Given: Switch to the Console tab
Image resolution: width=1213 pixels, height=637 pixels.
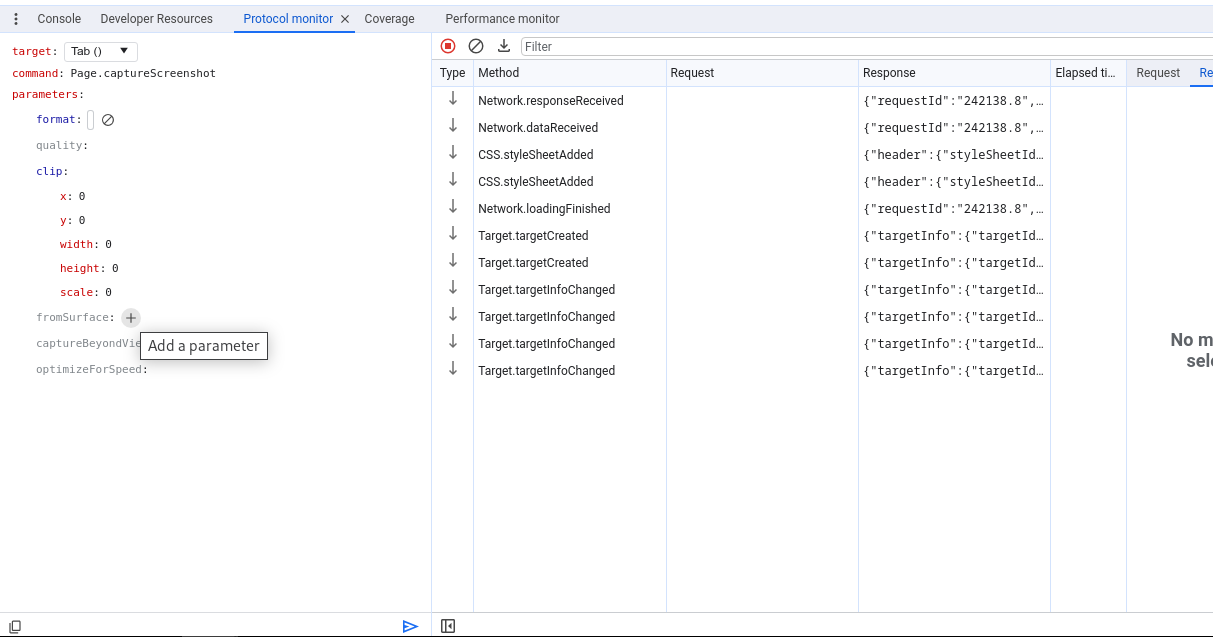Looking at the screenshot, I should coord(59,19).
